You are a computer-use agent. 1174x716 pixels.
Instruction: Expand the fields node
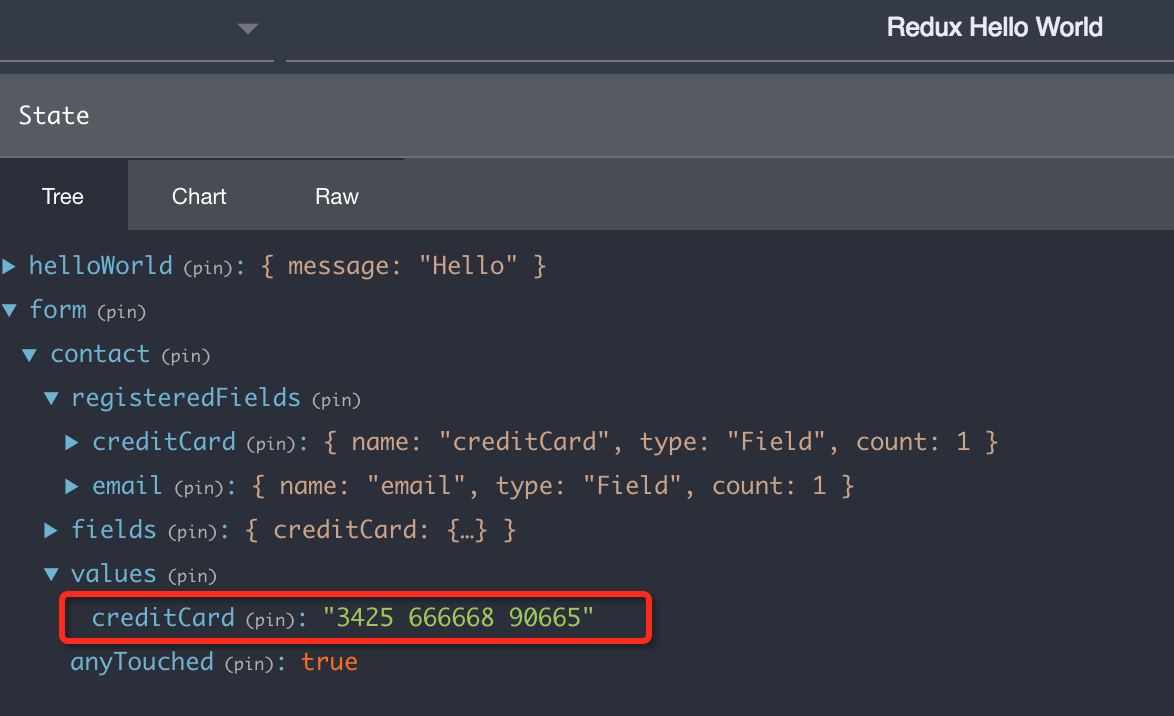pyautogui.click(x=50, y=530)
